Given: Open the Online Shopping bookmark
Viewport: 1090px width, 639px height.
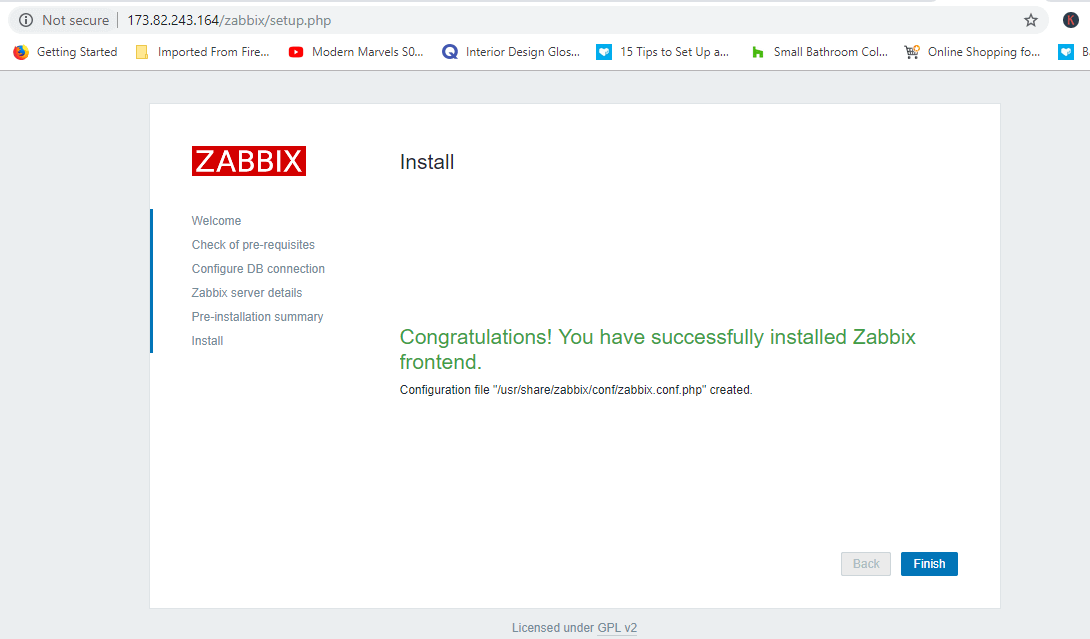Looking at the screenshot, I should [973, 52].
